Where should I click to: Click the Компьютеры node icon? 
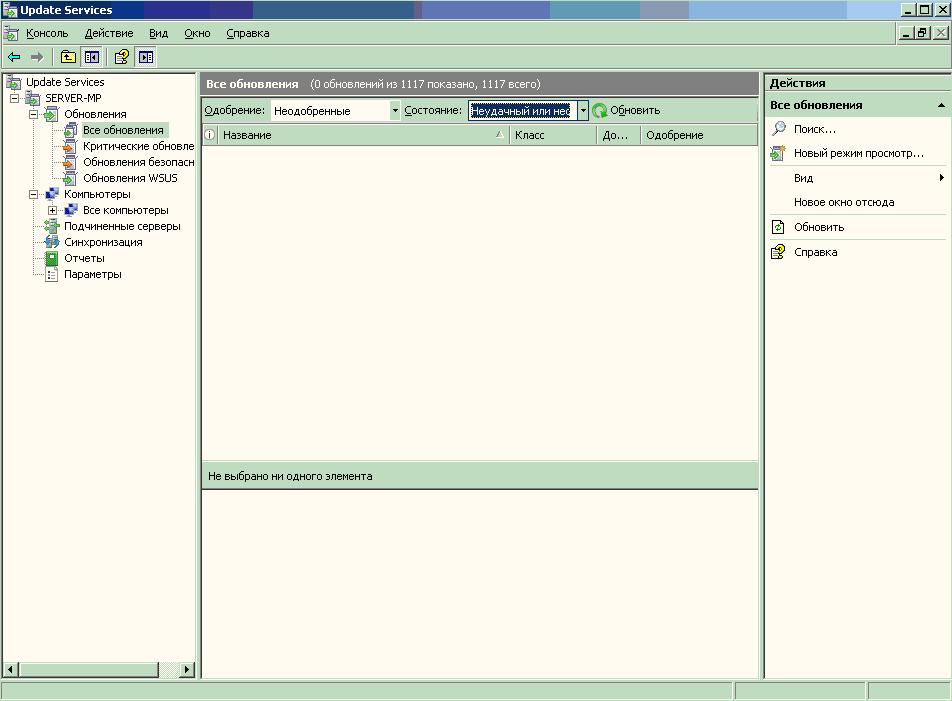[52, 194]
